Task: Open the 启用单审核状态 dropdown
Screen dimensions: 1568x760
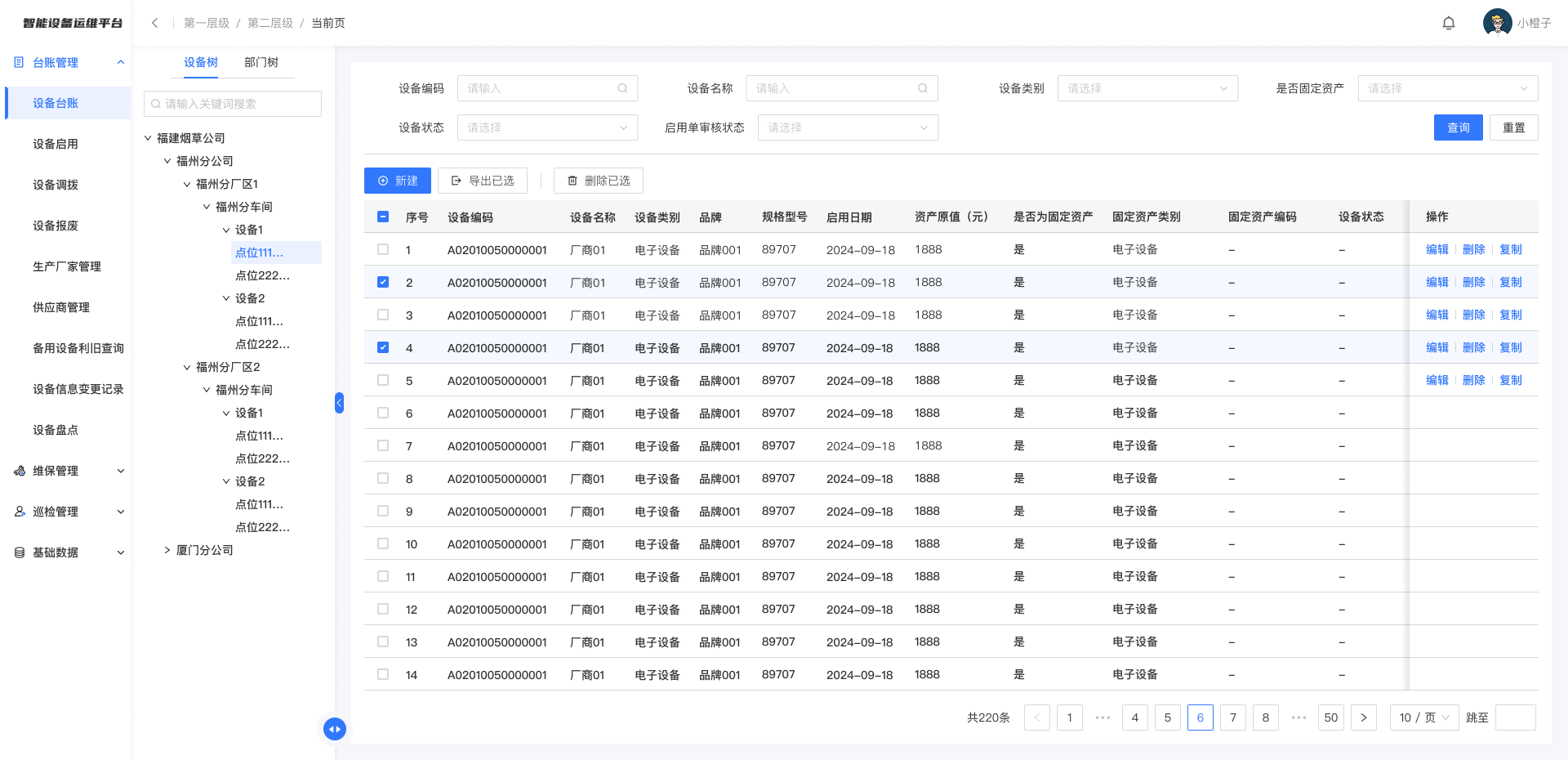Action: 848,127
